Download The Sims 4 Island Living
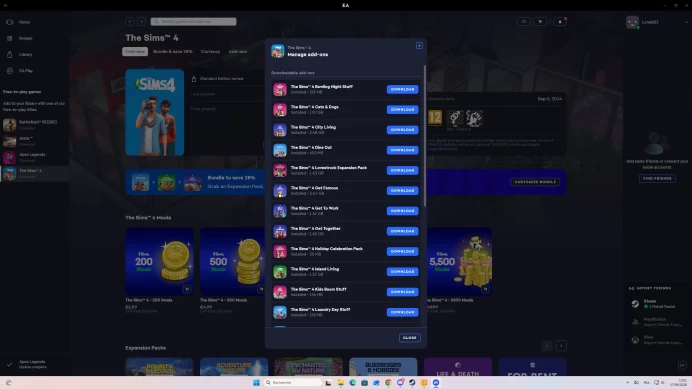Image resolution: width=692 pixels, height=389 pixels. 402,272
